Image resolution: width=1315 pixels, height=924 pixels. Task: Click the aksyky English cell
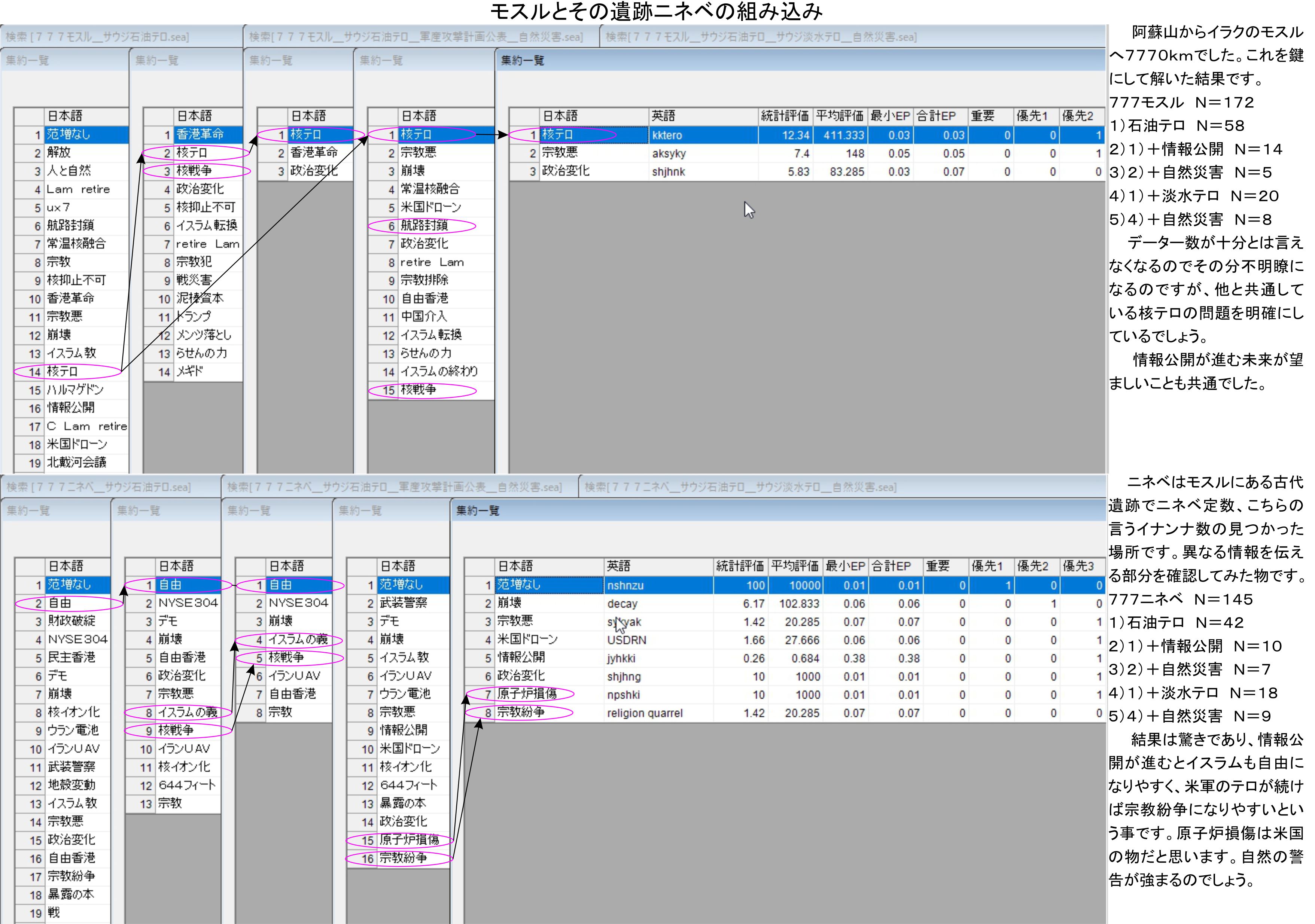pyautogui.click(x=669, y=153)
